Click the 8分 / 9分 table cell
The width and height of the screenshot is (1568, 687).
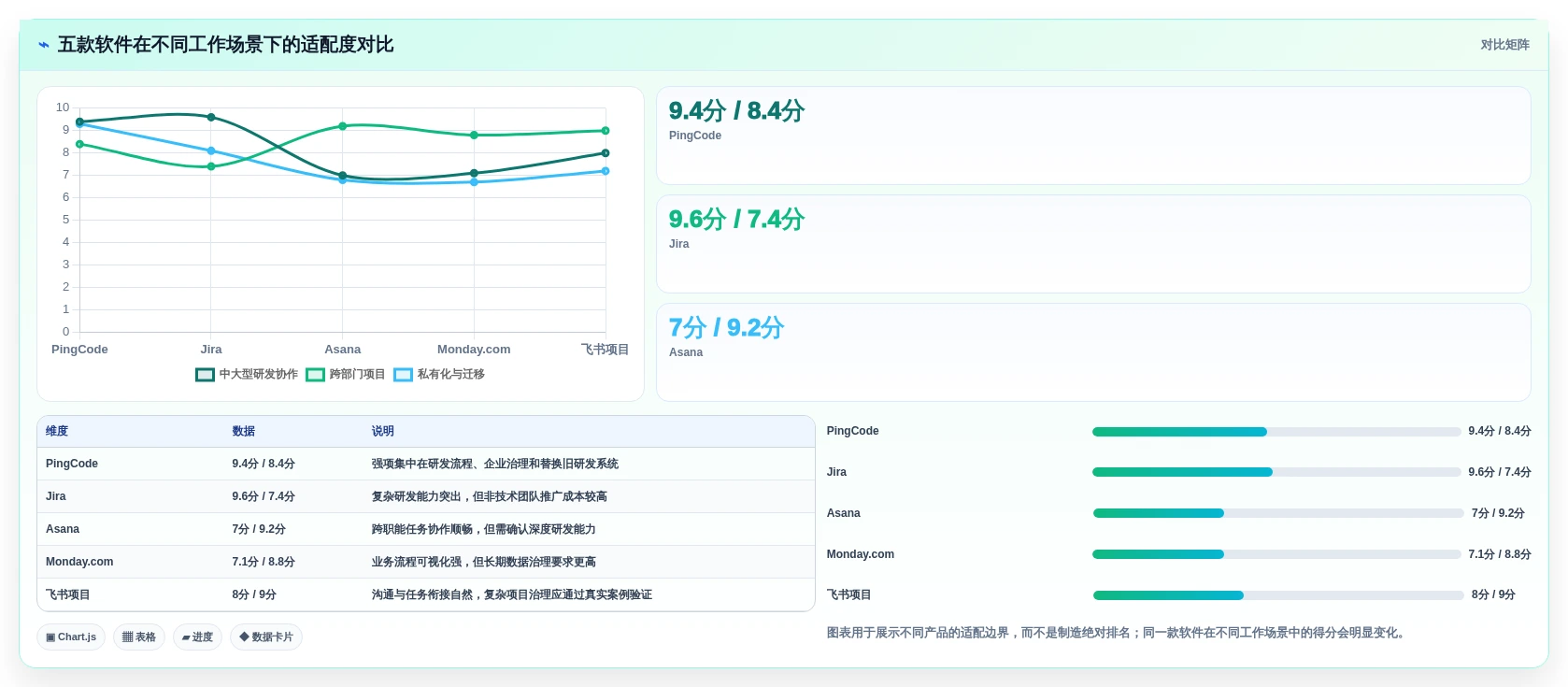(254, 594)
